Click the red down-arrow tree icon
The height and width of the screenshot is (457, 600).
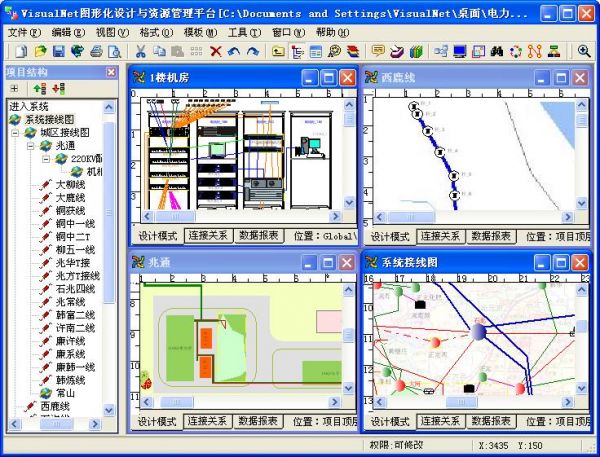click(59, 89)
